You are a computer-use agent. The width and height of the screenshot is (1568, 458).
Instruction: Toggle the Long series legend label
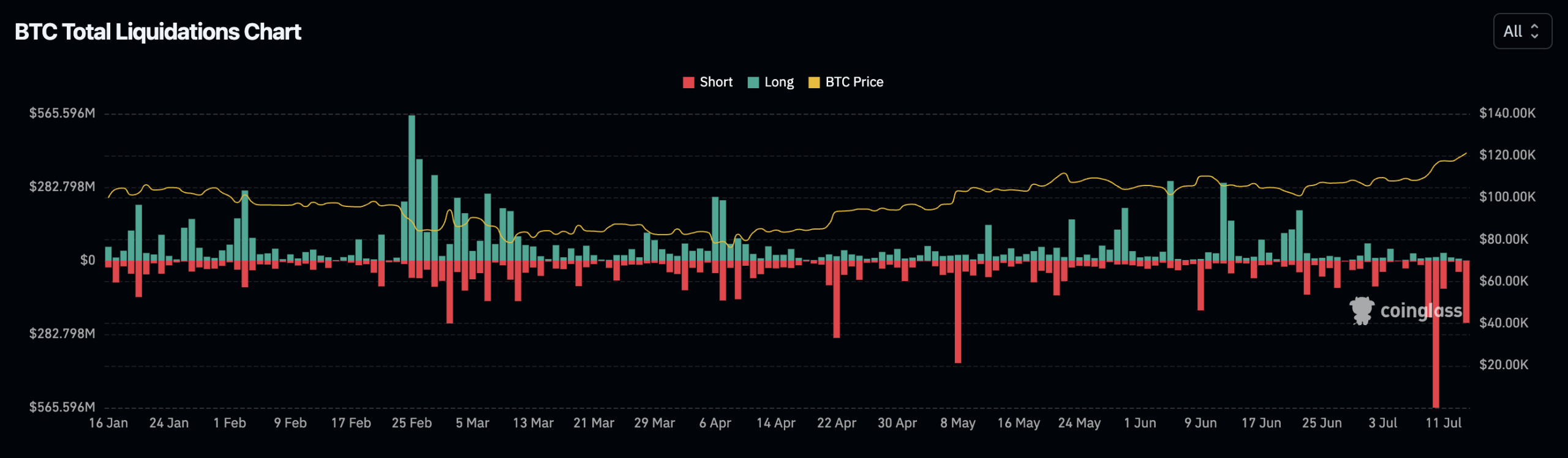(x=779, y=82)
